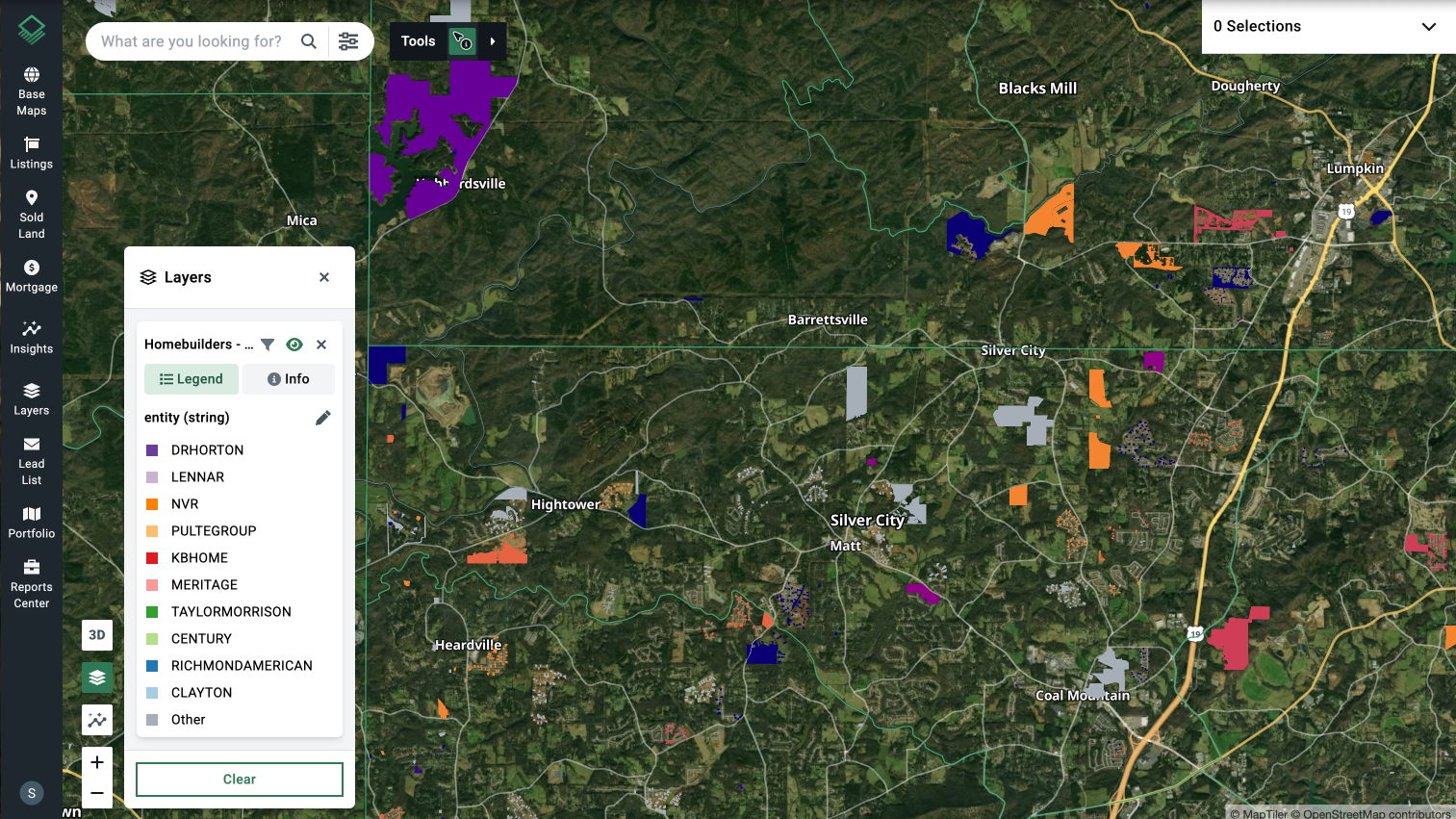Select LENNAR legend entry

click(x=197, y=477)
